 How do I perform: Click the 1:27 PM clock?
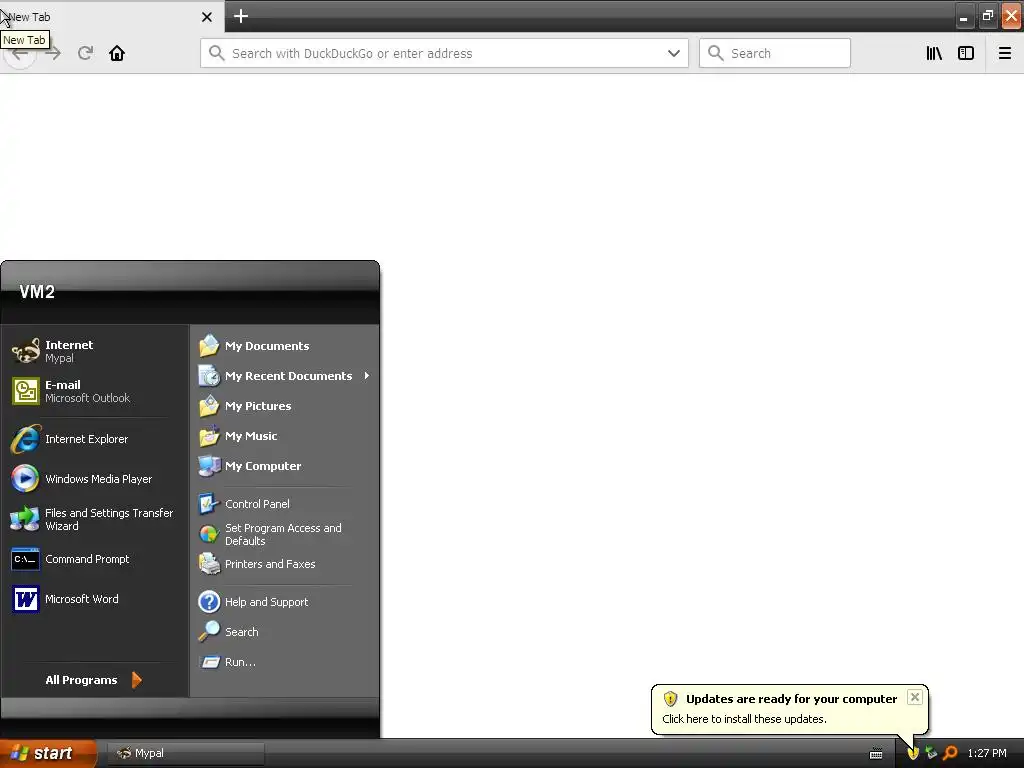point(987,753)
